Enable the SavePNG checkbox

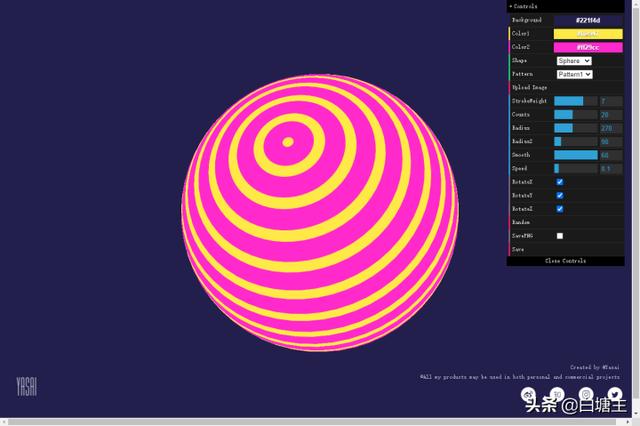pos(560,236)
